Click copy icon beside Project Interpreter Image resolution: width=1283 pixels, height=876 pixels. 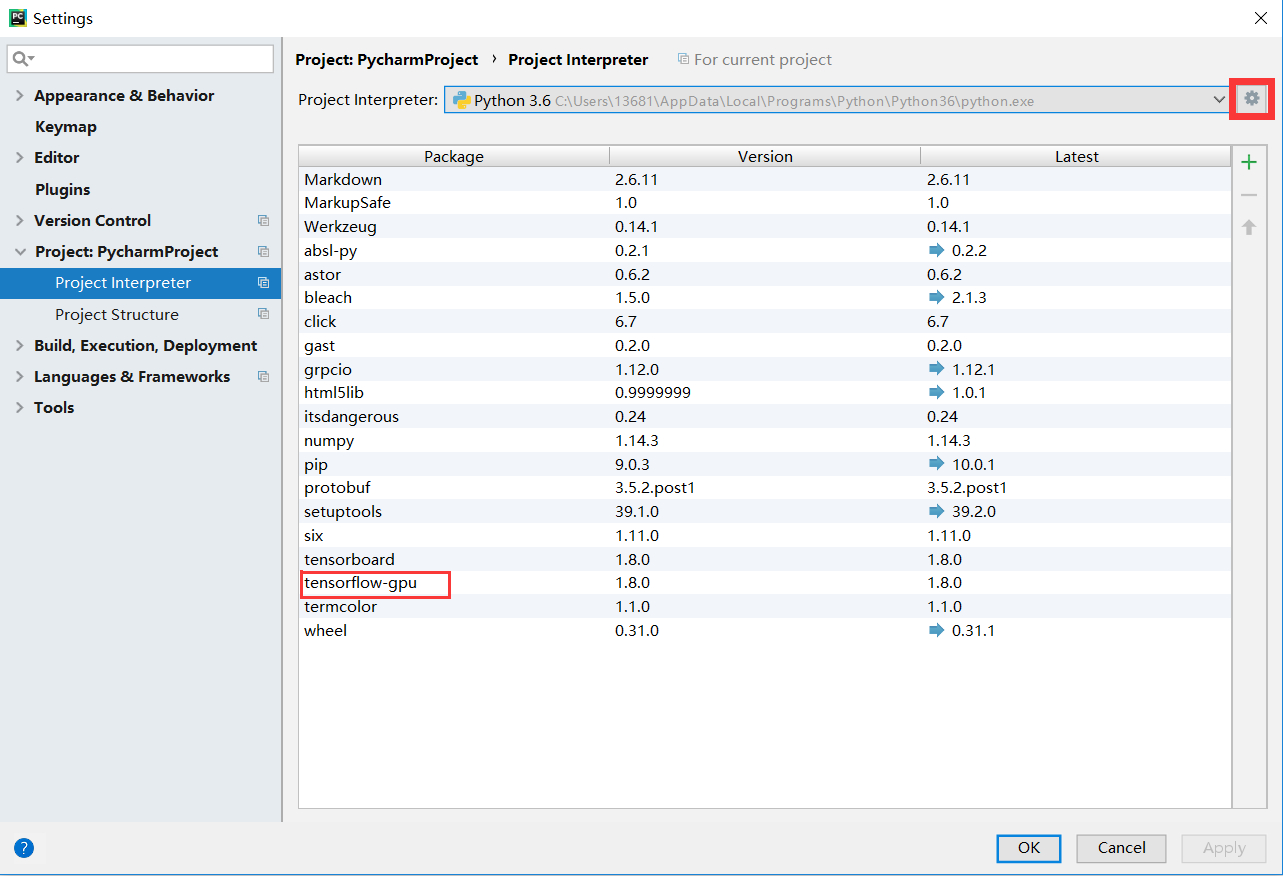263,283
